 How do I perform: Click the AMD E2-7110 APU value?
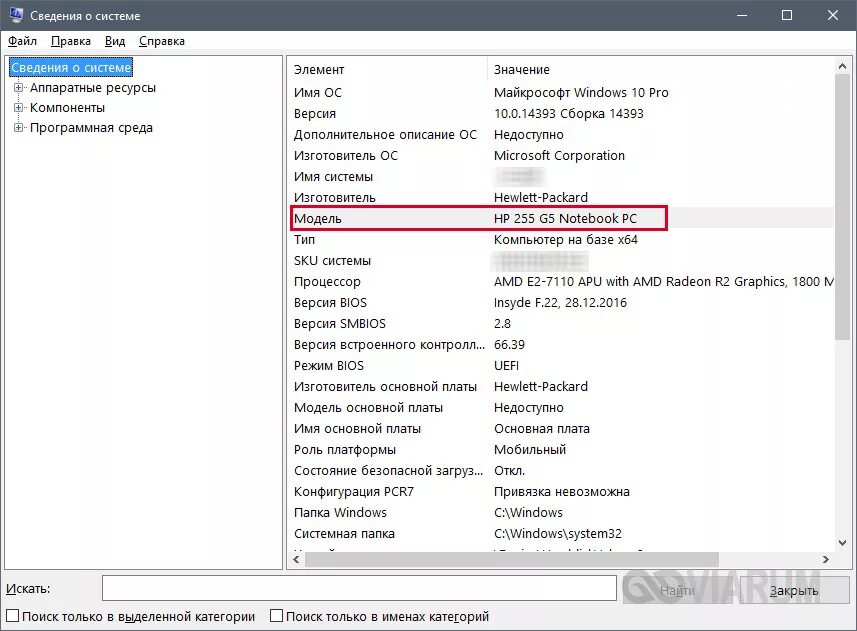point(664,282)
